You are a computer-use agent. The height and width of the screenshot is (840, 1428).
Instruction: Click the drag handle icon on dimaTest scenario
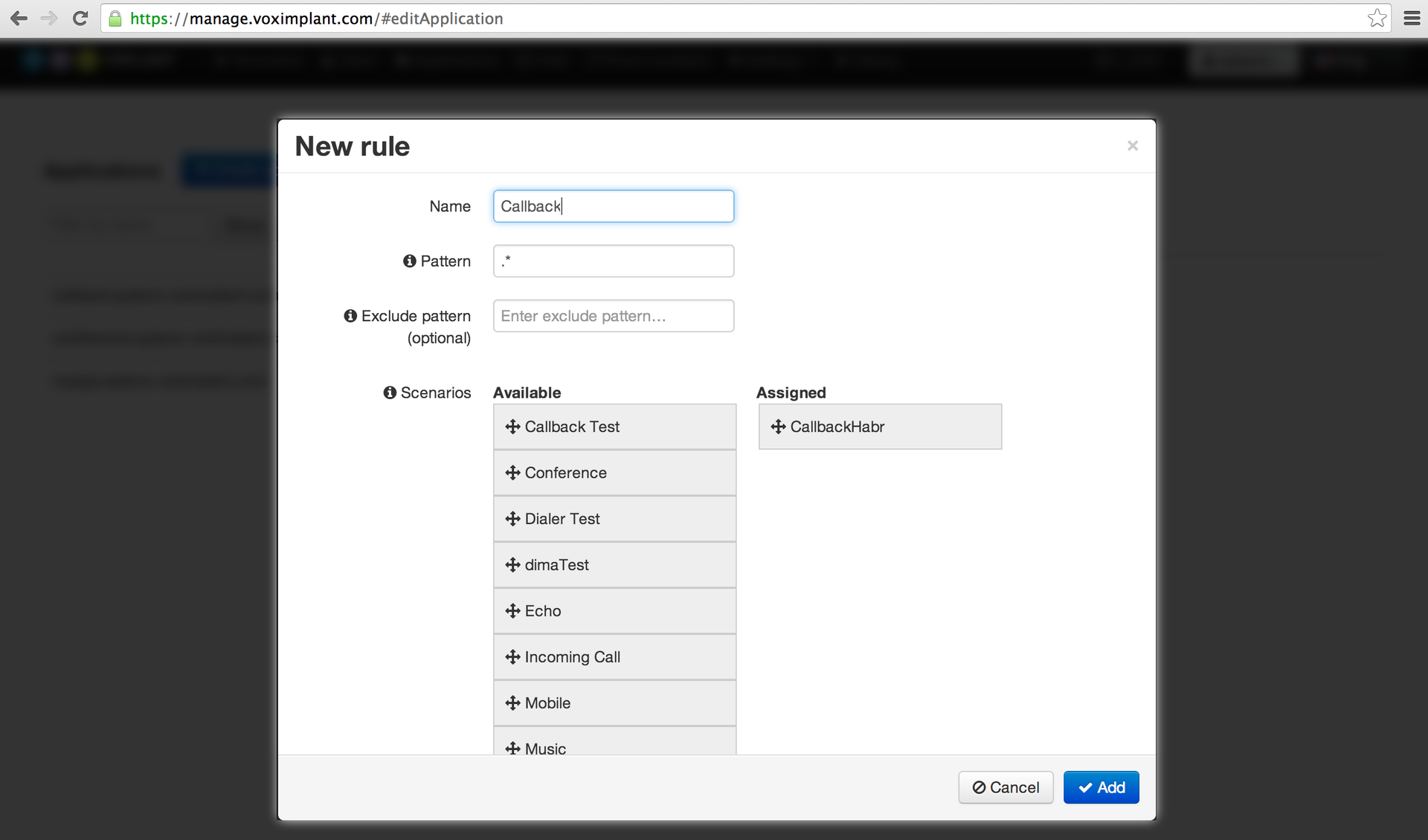tap(512, 564)
